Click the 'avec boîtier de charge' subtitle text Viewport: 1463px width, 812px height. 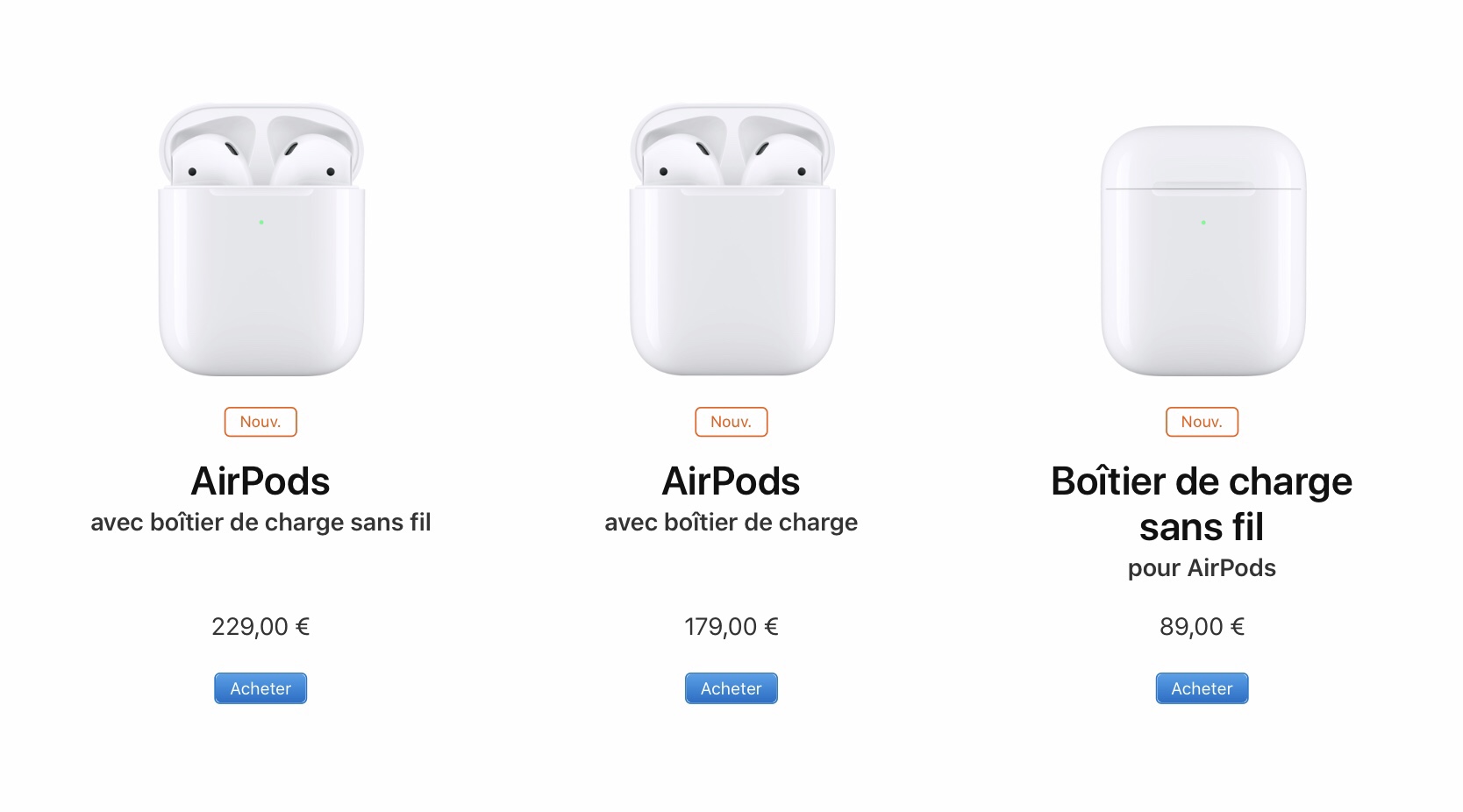(731, 523)
